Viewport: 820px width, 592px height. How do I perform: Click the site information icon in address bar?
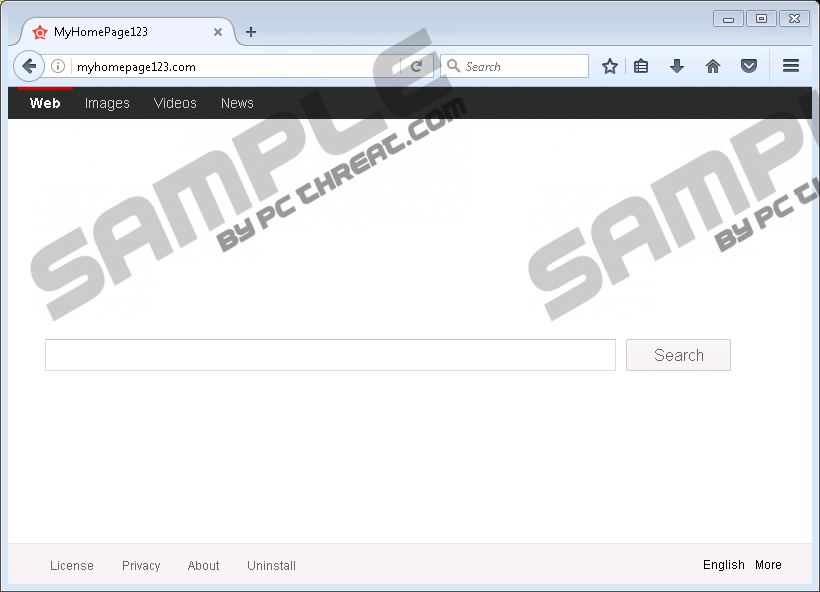pyautogui.click(x=59, y=67)
